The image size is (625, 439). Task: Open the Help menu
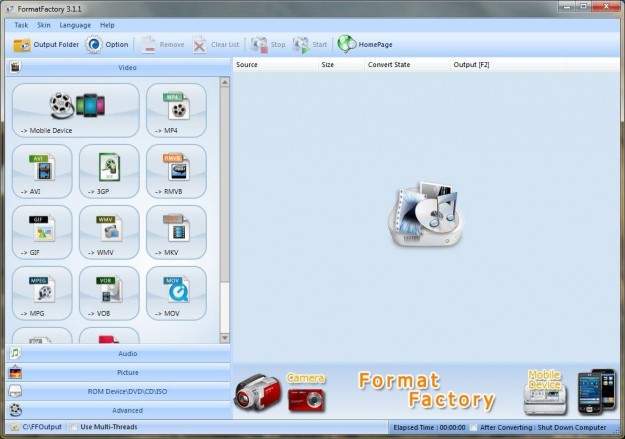pos(107,25)
